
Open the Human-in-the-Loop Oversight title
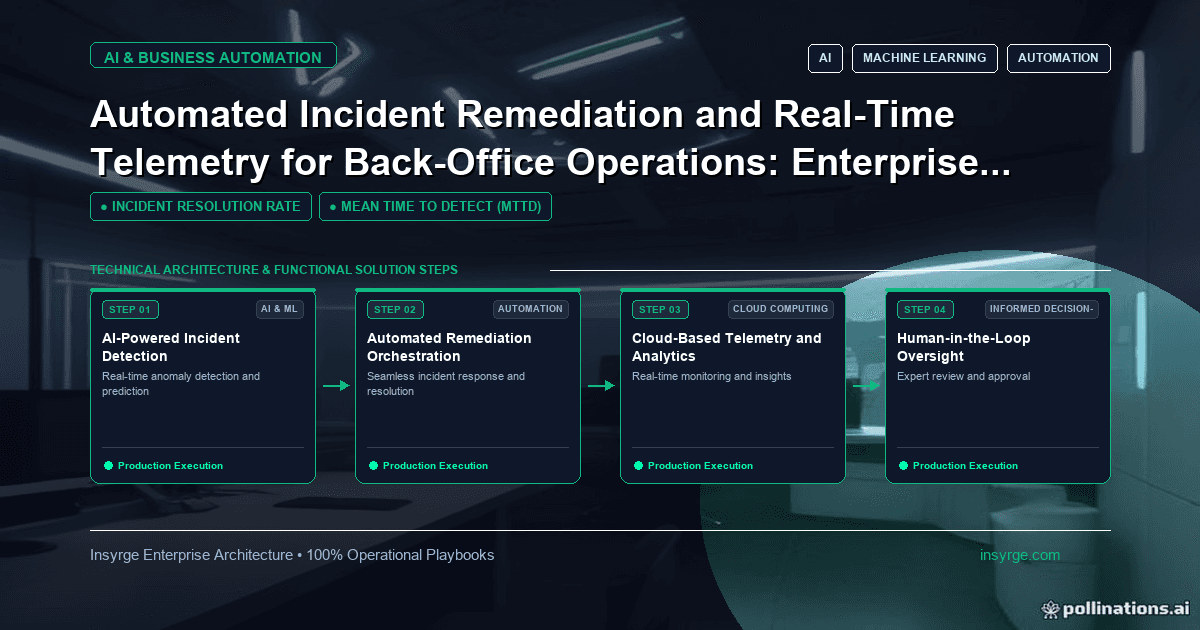pos(963,347)
